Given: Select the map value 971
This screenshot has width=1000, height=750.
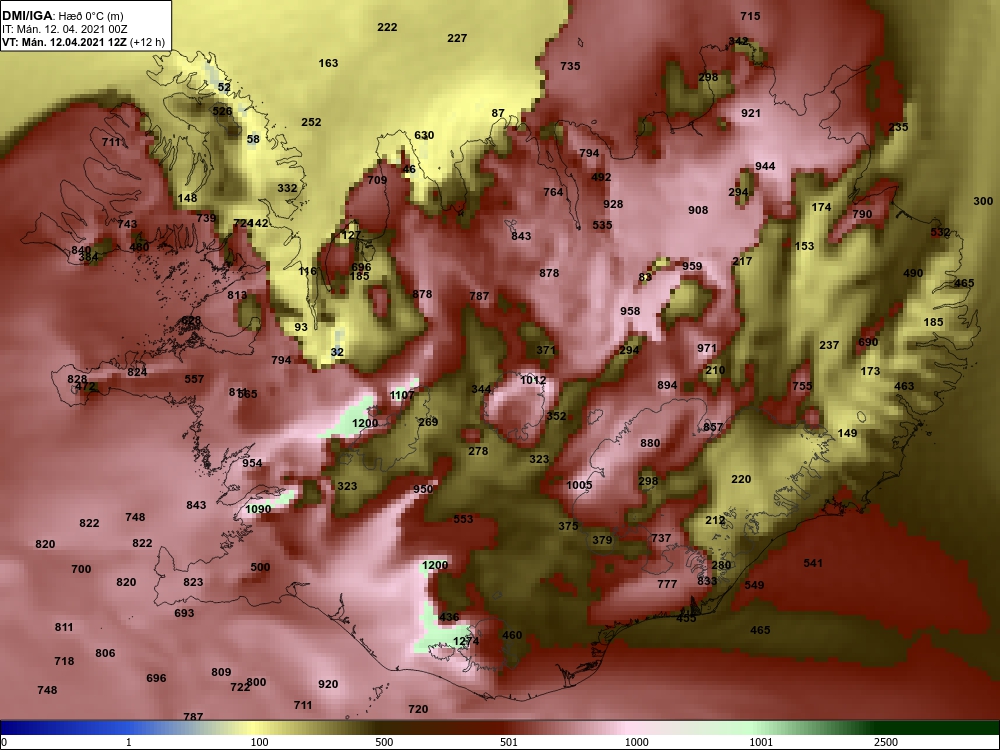Looking at the screenshot, I should click(x=707, y=348).
